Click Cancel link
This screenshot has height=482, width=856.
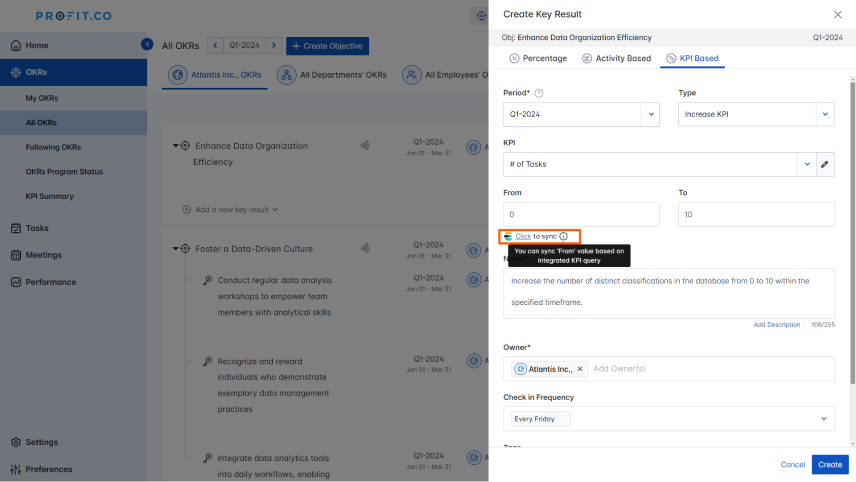(x=793, y=465)
